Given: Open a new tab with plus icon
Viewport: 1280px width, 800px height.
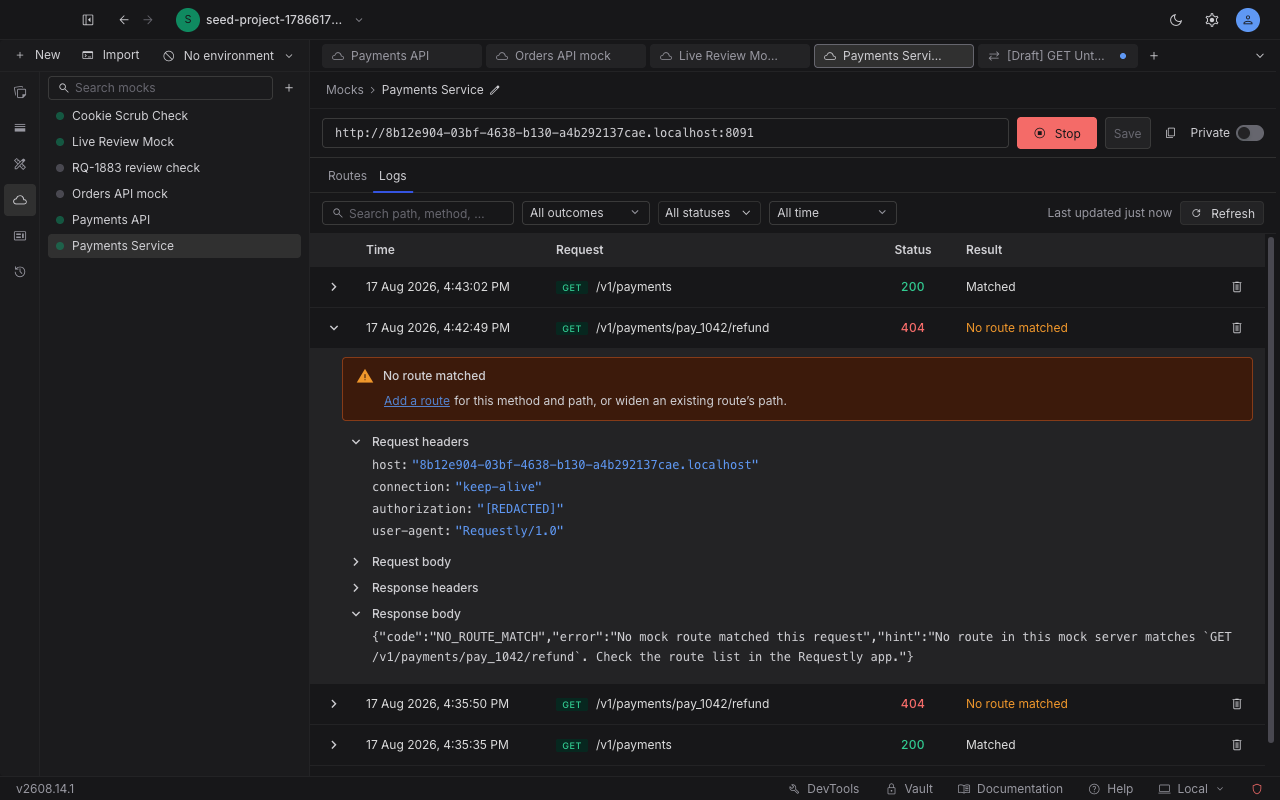Looking at the screenshot, I should coord(1154,56).
